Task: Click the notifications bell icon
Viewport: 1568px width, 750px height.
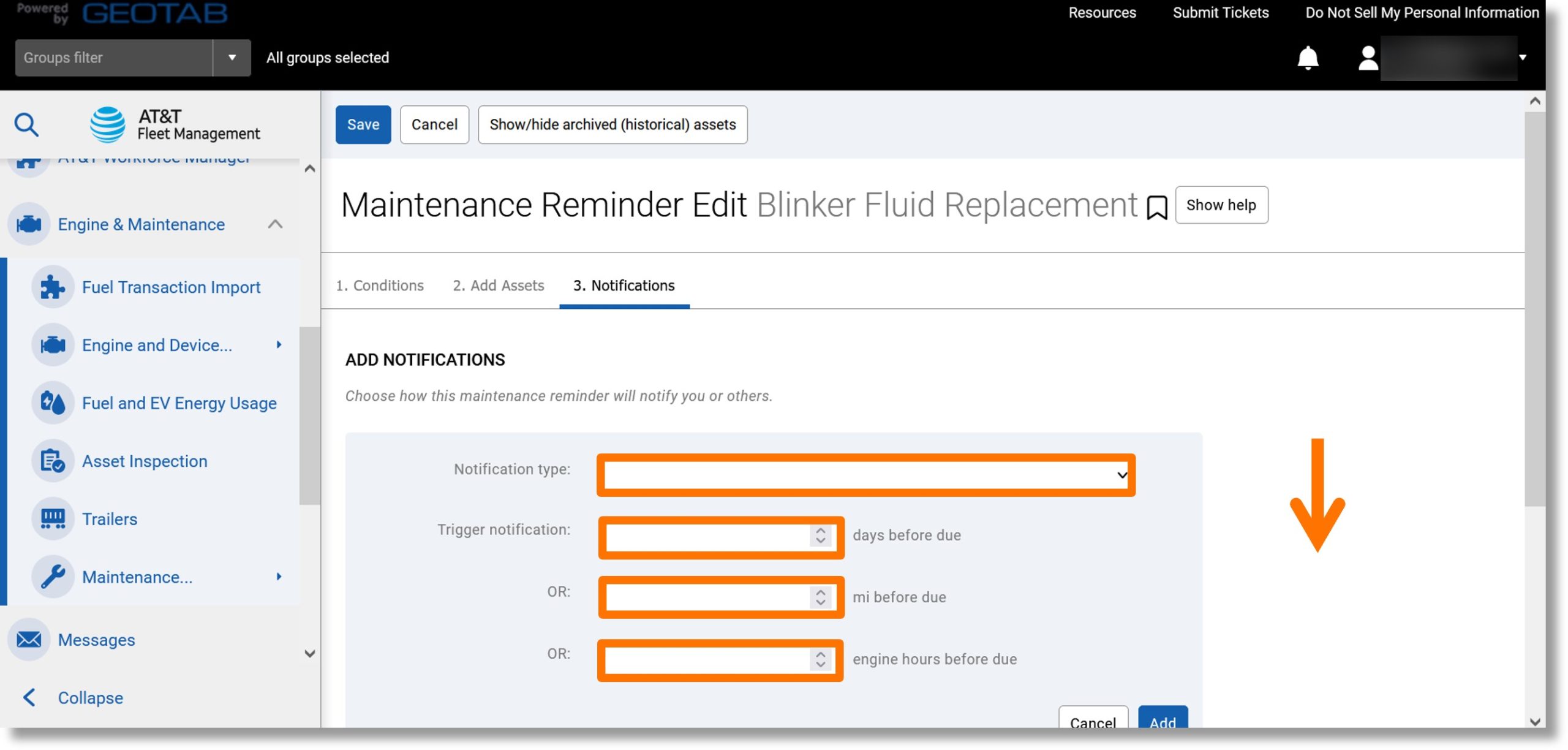Action: pos(1308,57)
